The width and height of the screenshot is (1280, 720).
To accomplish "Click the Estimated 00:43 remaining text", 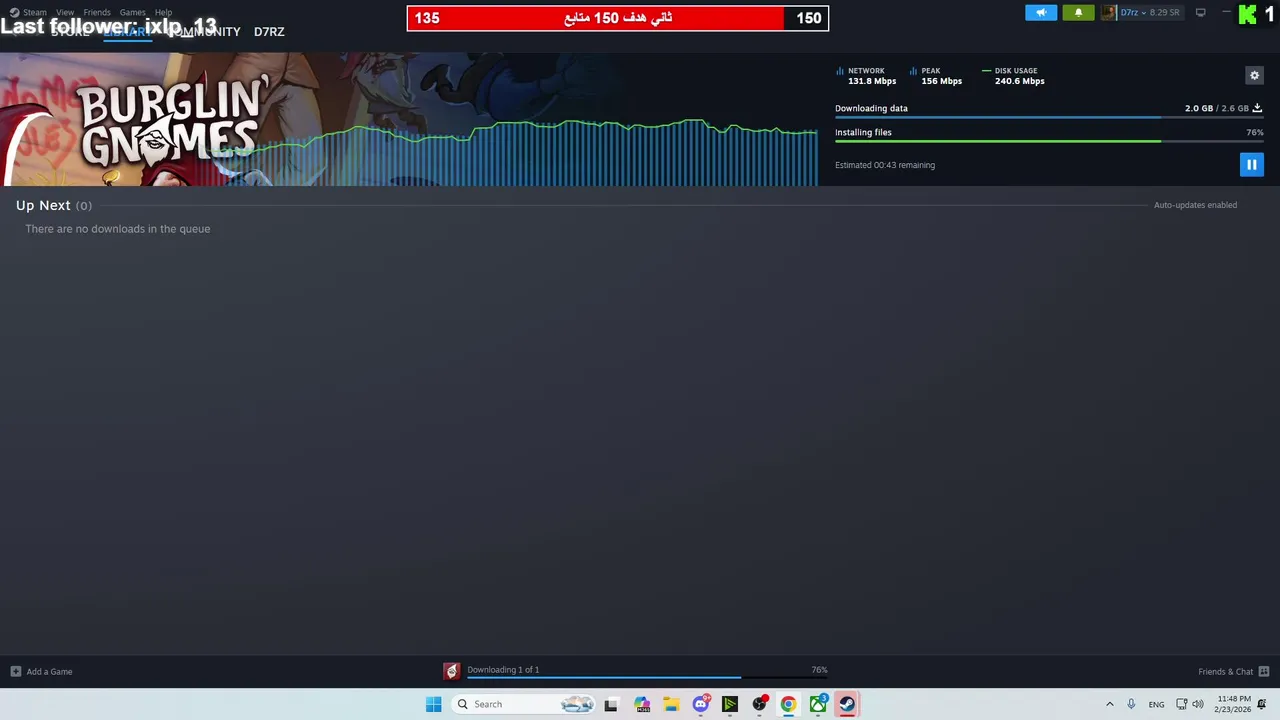I will 885,165.
